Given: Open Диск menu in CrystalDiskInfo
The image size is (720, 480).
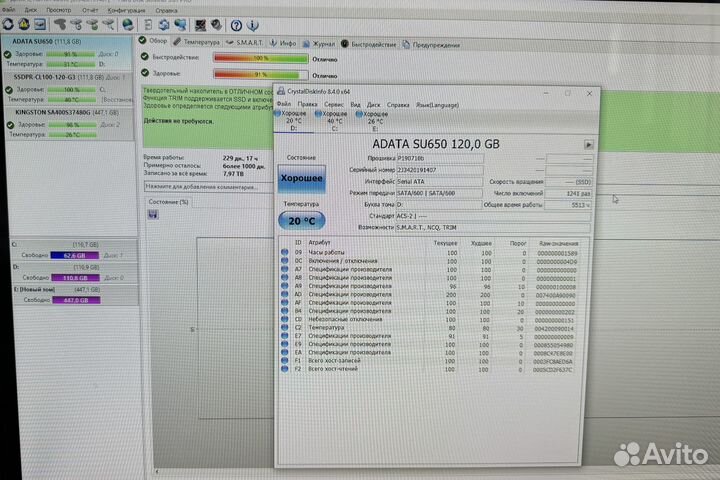Looking at the screenshot, I should pyautogui.click(x=373, y=105).
